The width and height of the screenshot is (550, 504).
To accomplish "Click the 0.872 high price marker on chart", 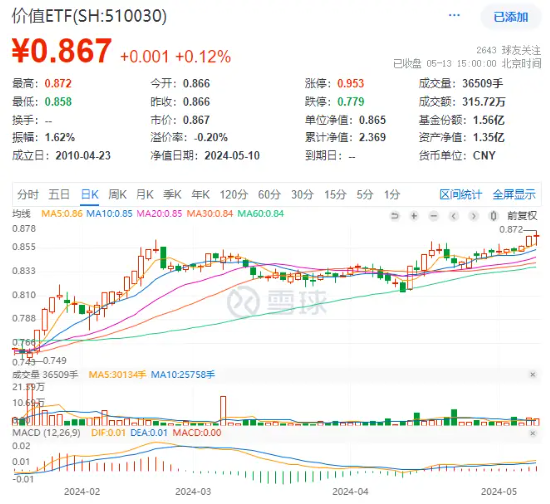I will tap(511, 229).
